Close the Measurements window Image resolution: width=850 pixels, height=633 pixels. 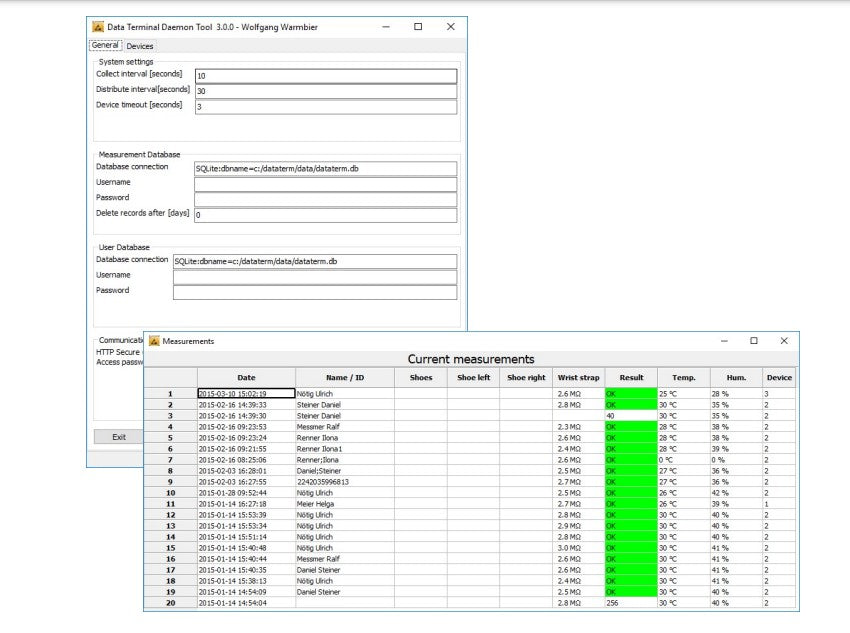point(784,341)
